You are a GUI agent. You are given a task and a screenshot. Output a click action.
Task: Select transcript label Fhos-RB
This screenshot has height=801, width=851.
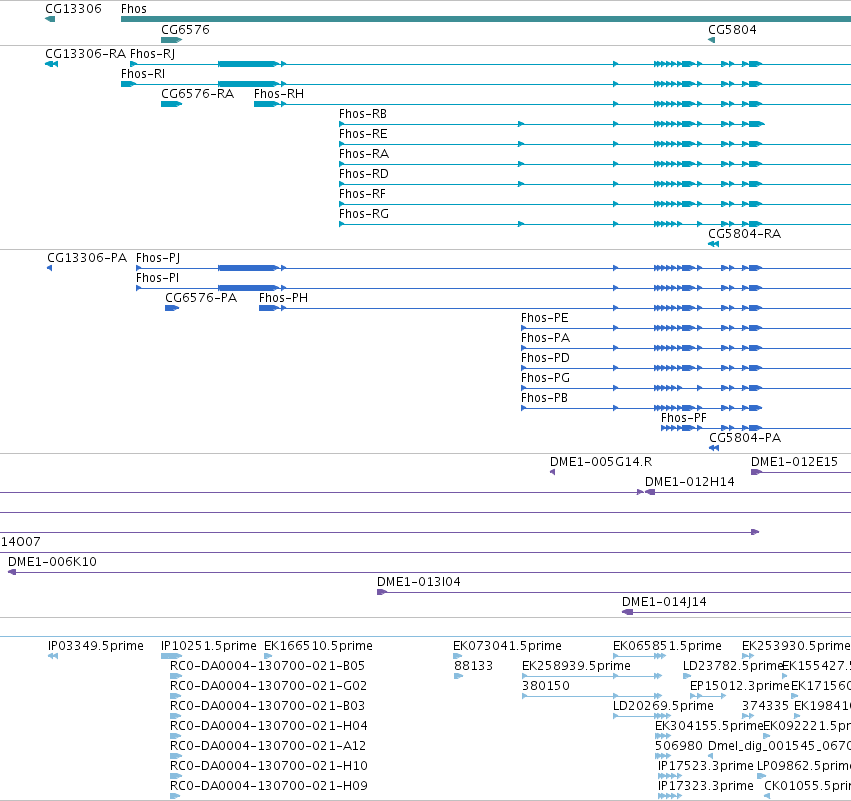[363, 113]
